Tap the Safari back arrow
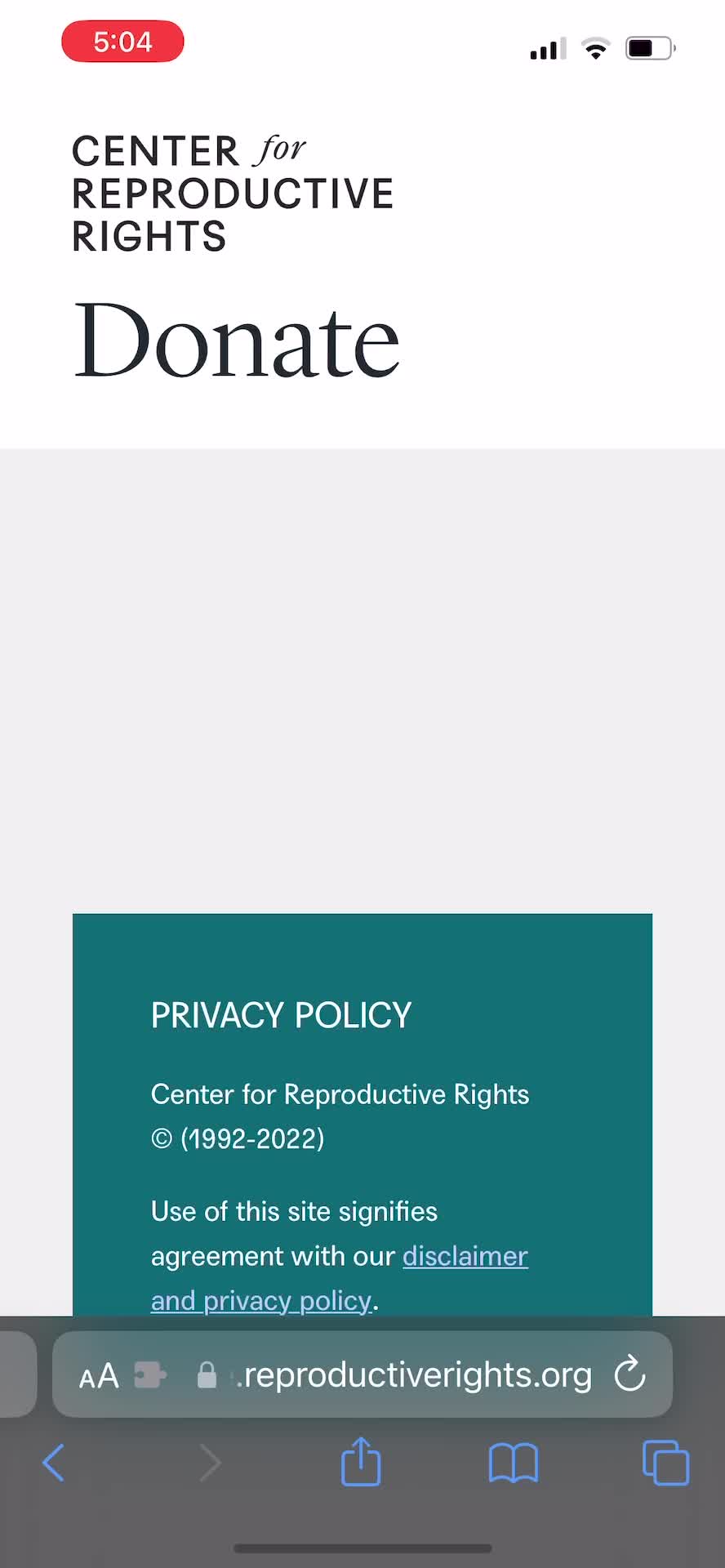 click(54, 1462)
